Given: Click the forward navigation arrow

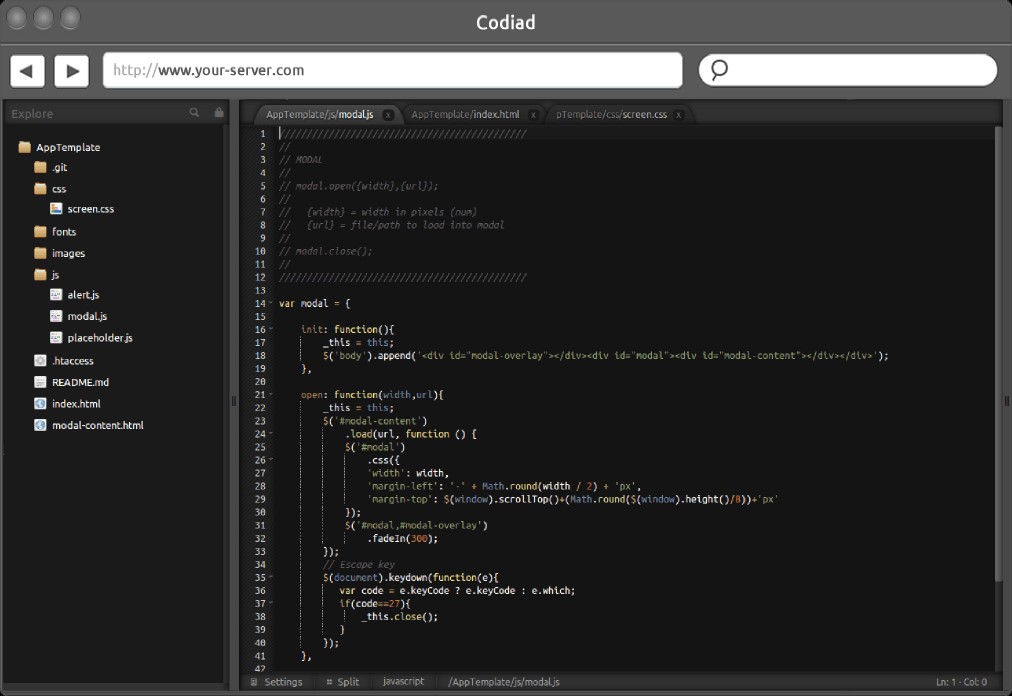Looking at the screenshot, I should (x=69, y=70).
